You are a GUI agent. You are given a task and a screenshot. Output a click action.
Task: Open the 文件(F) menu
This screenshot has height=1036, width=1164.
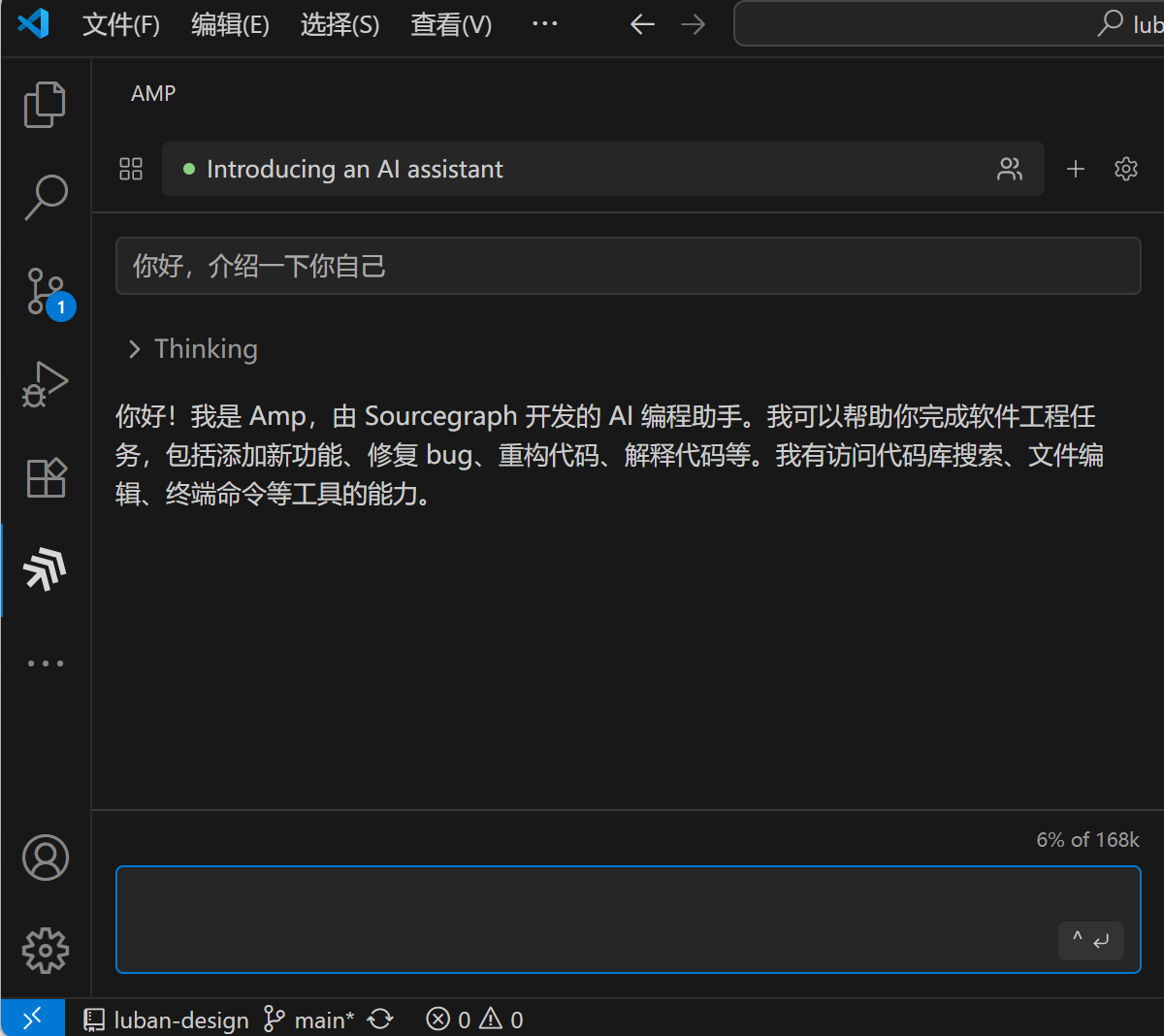120,24
